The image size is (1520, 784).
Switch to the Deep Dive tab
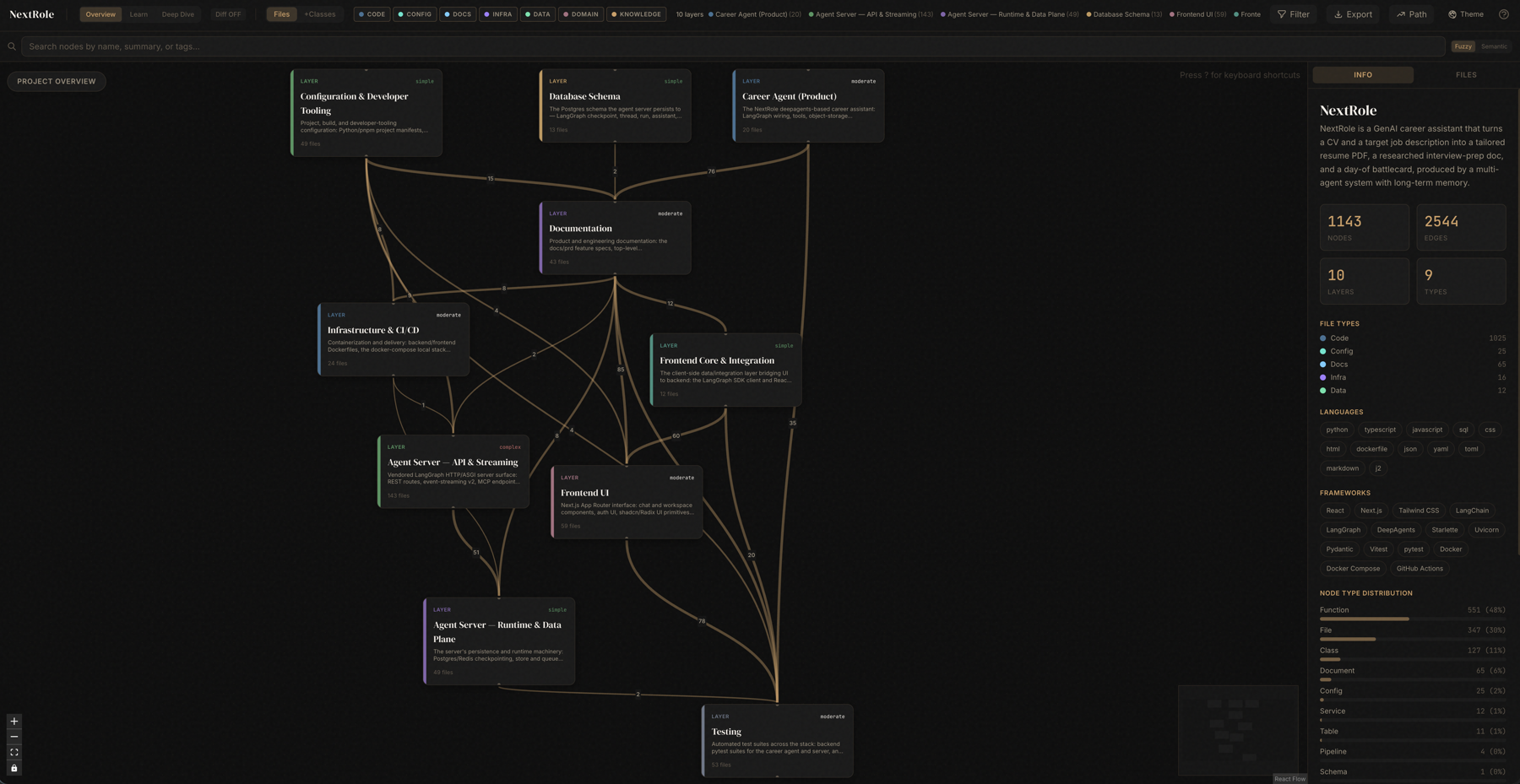(178, 14)
